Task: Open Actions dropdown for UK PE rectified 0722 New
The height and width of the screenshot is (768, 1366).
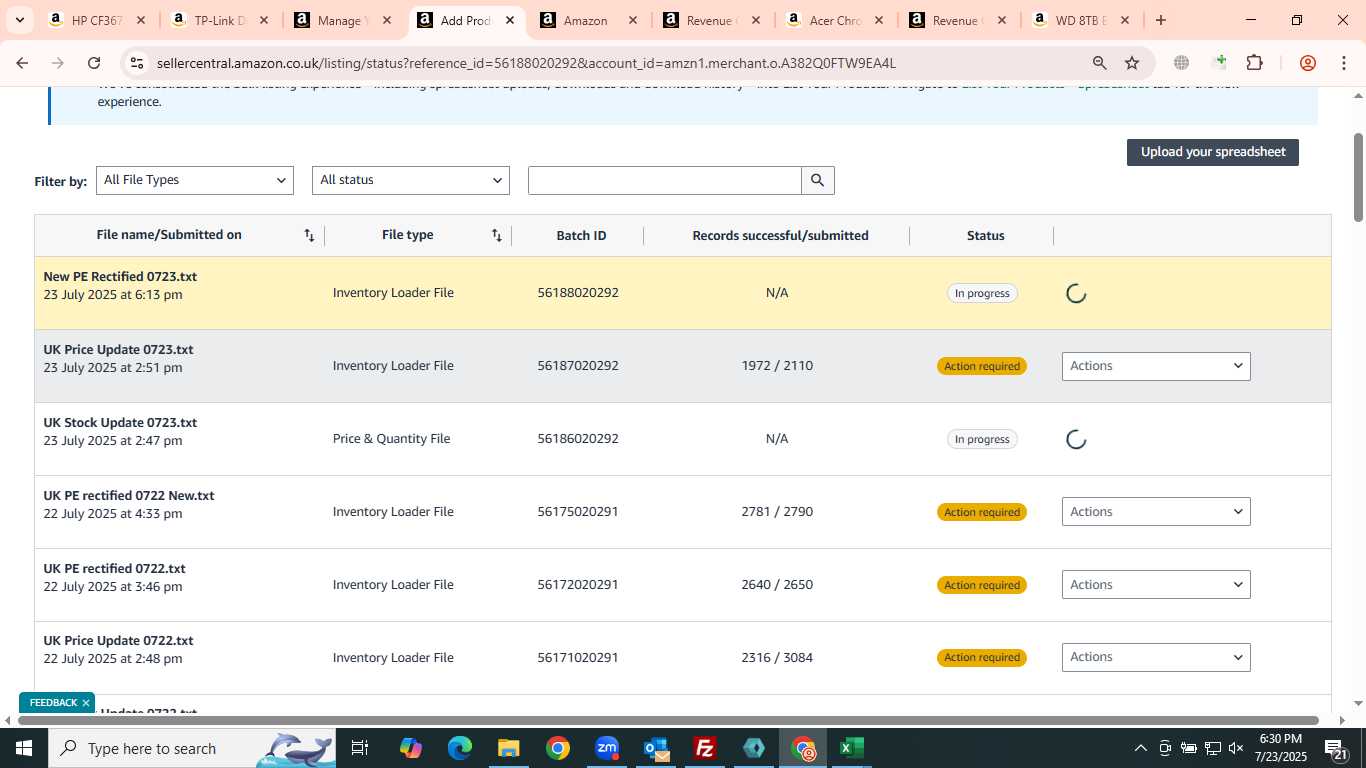Action: pos(1156,512)
